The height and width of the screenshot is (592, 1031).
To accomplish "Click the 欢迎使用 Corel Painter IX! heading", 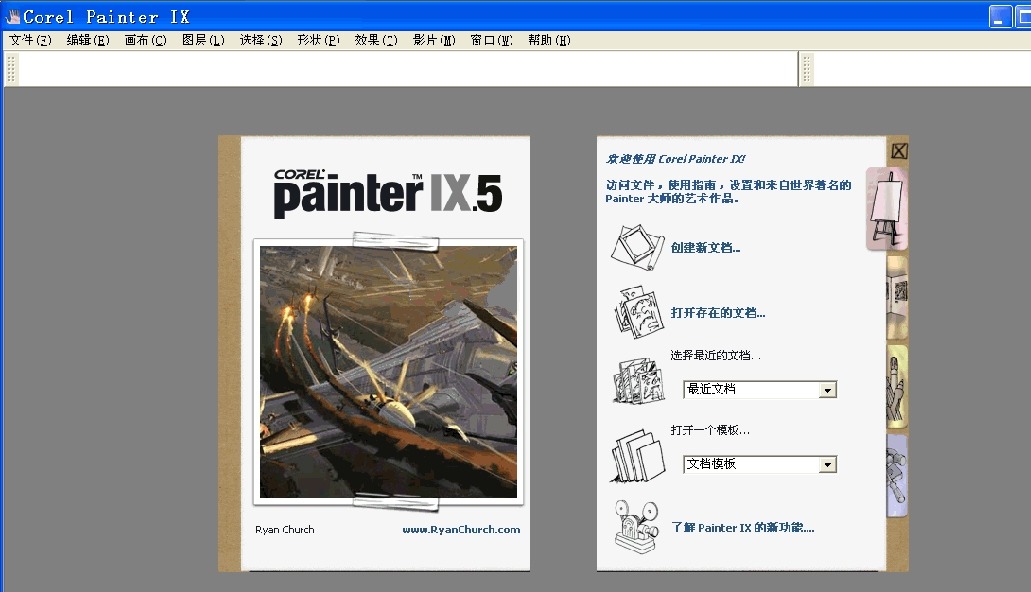I will 675,159.
